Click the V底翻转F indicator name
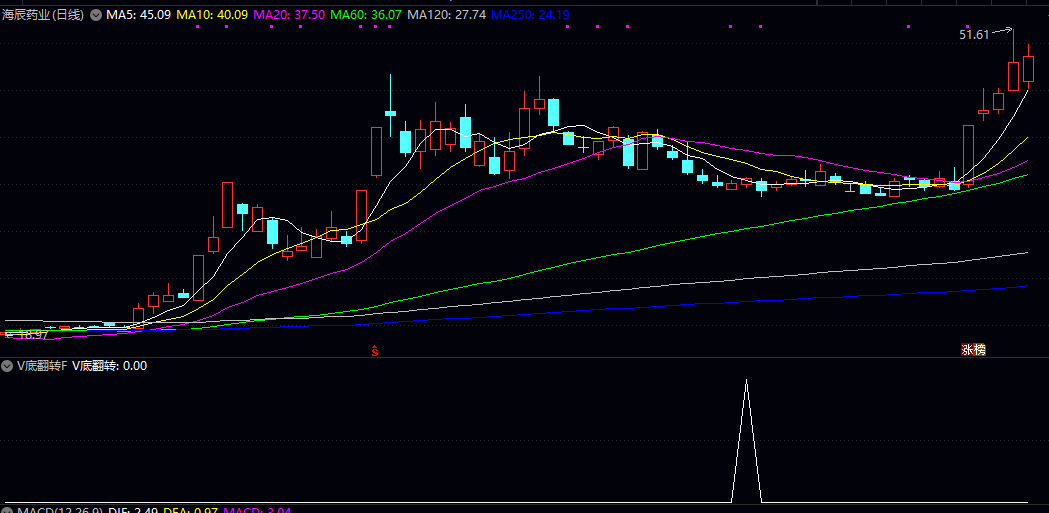Screen dimensions: 1049x513 pos(42,366)
